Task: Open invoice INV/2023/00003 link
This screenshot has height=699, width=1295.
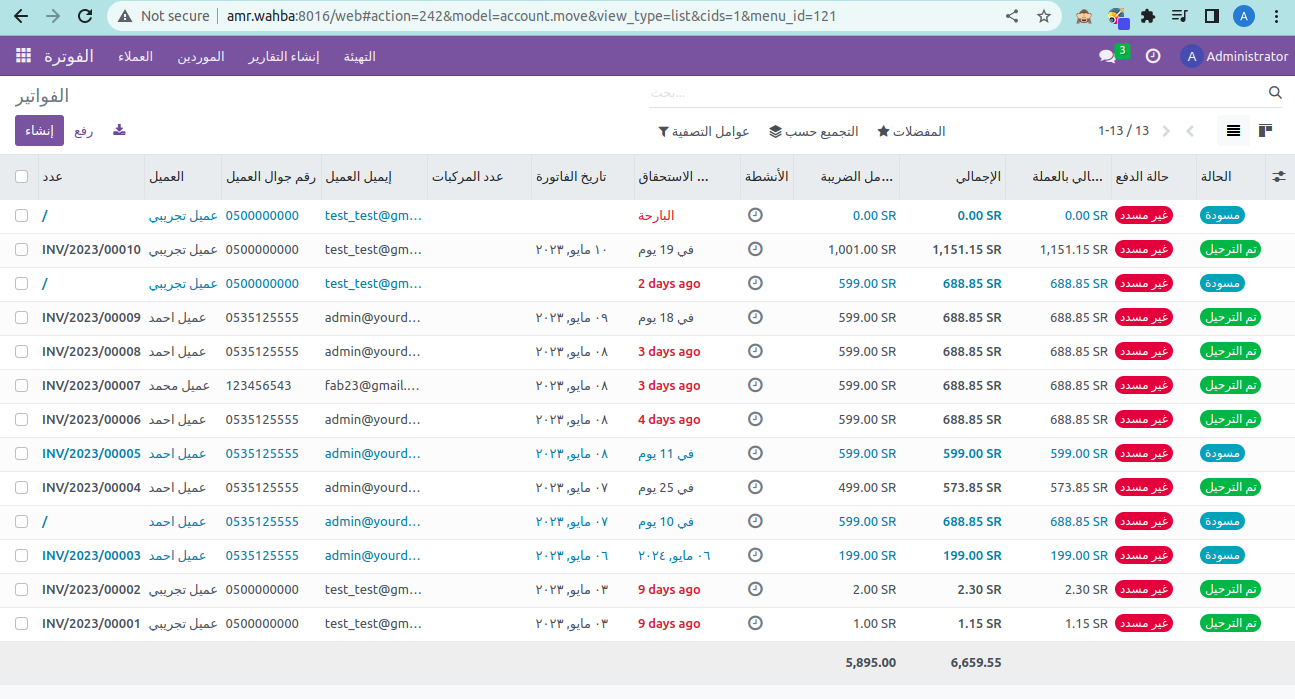Action: coord(91,555)
